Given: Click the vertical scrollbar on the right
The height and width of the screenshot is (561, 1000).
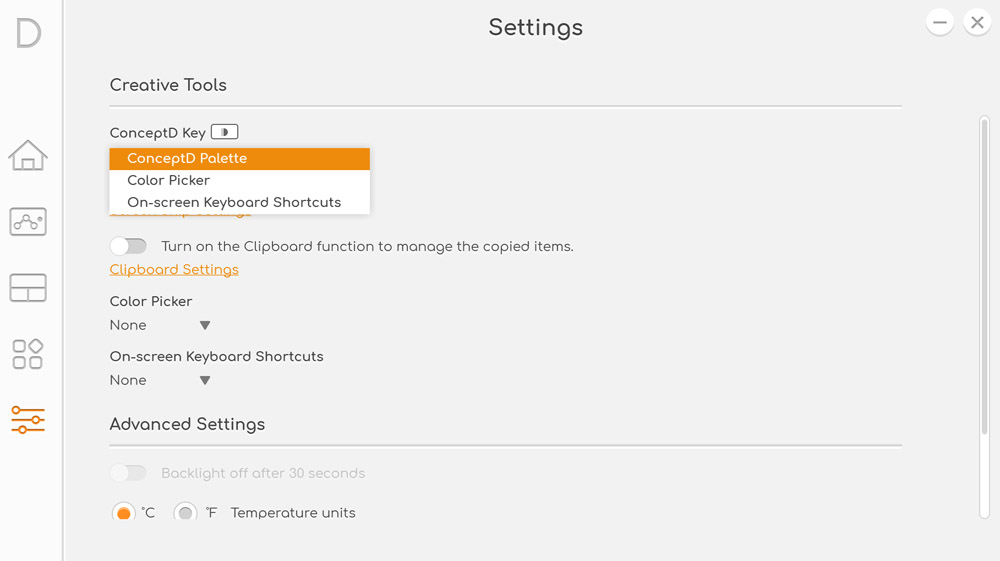Looking at the screenshot, I should [985, 317].
